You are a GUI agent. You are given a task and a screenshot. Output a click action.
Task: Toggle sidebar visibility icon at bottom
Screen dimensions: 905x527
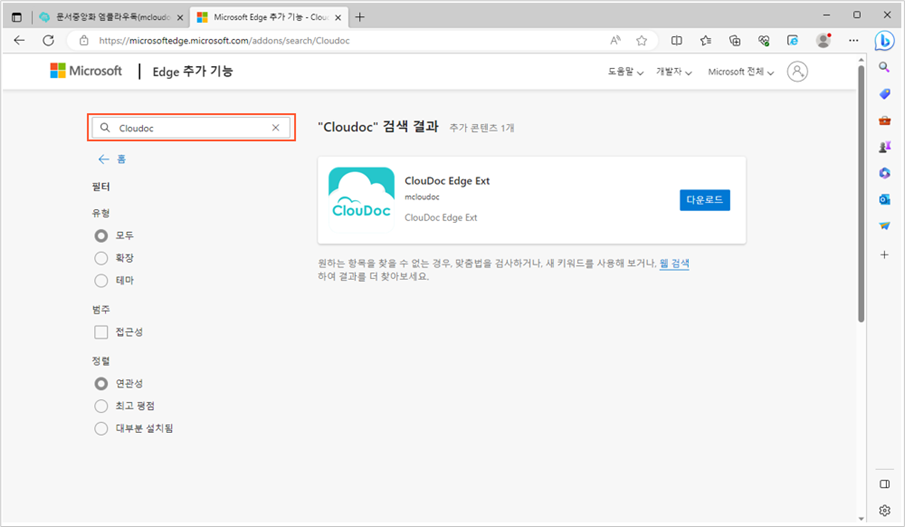[884, 484]
